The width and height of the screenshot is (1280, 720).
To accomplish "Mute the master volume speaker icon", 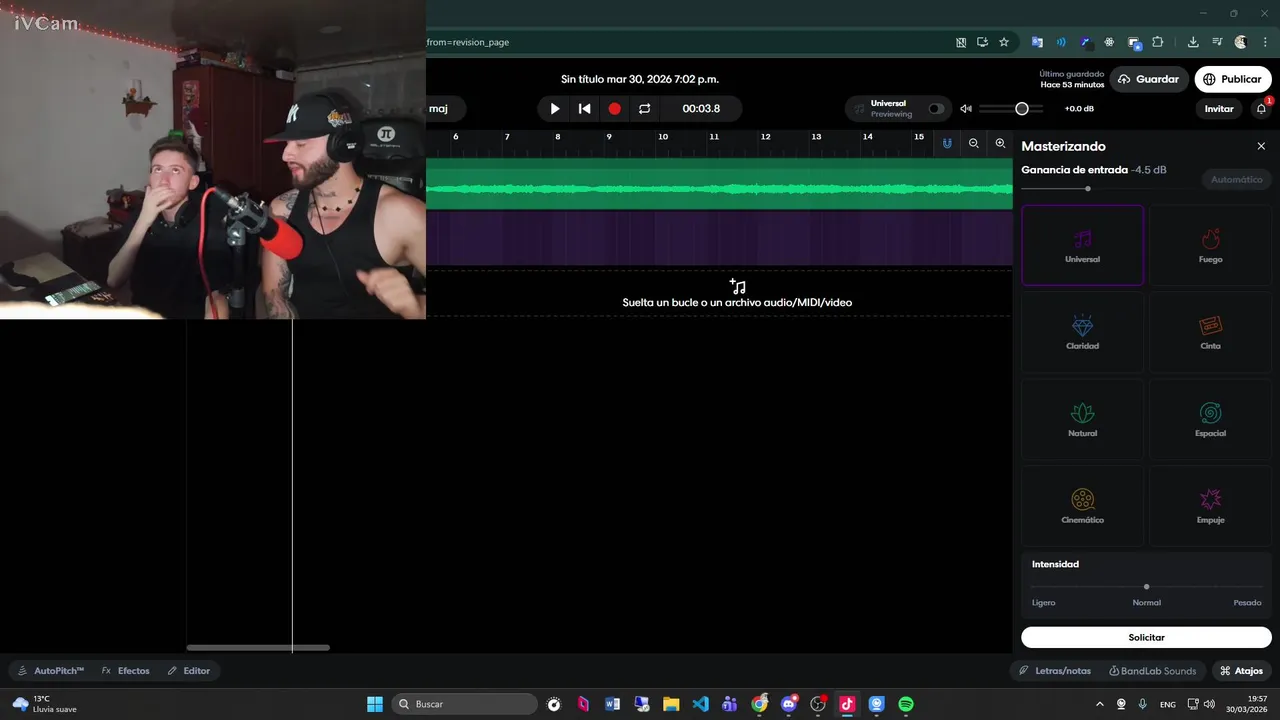I will [x=966, y=109].
